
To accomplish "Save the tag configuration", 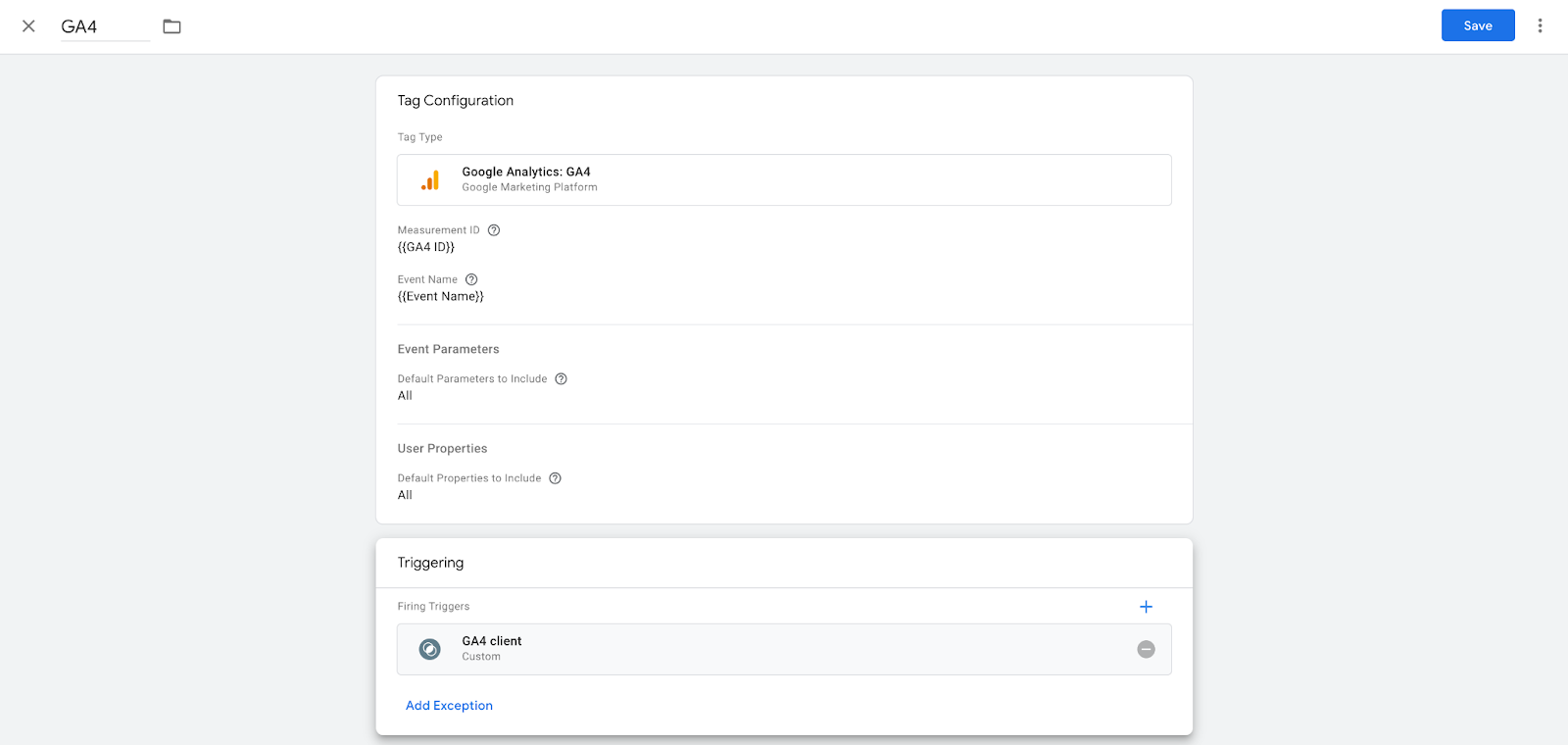I will point(1478,25).
